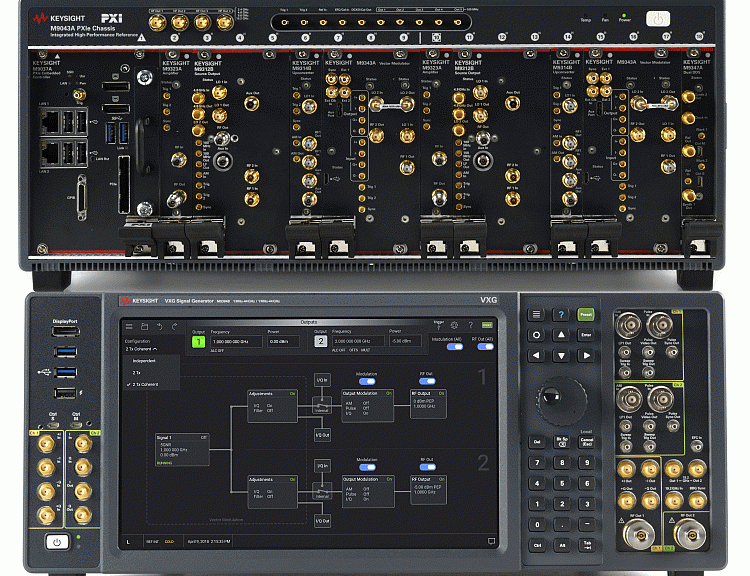This screenshot has height=576, width=750.
Task: Click channel 2 Internal switch block
Action: [x=322, y=491]
